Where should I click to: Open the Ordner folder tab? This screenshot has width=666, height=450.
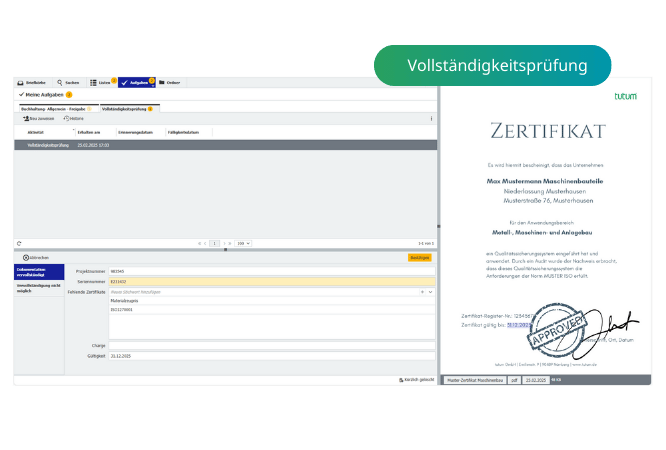click(x=169, y=82)
